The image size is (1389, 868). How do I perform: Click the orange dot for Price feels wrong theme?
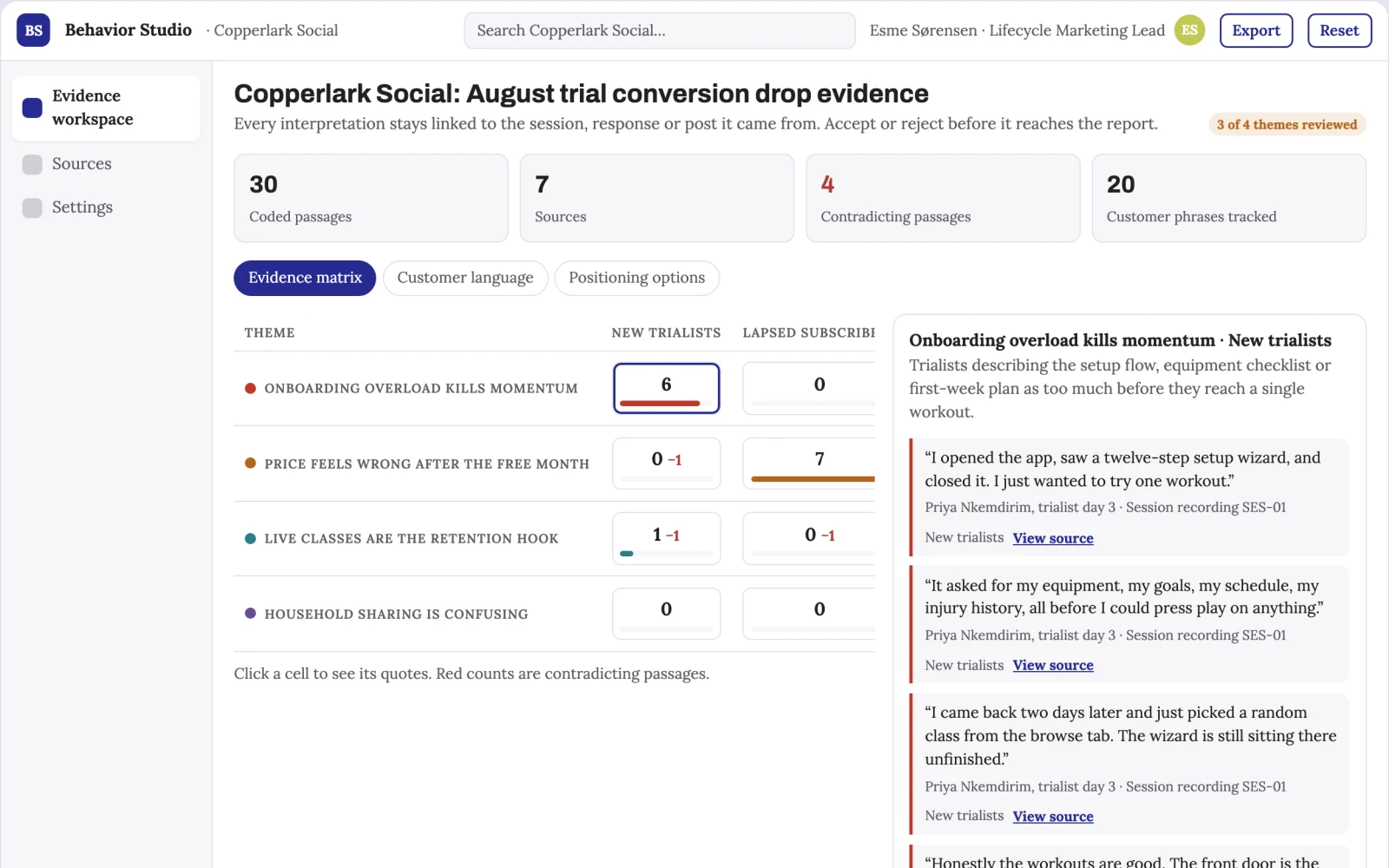pyautogui.click(x=250, y=464)
